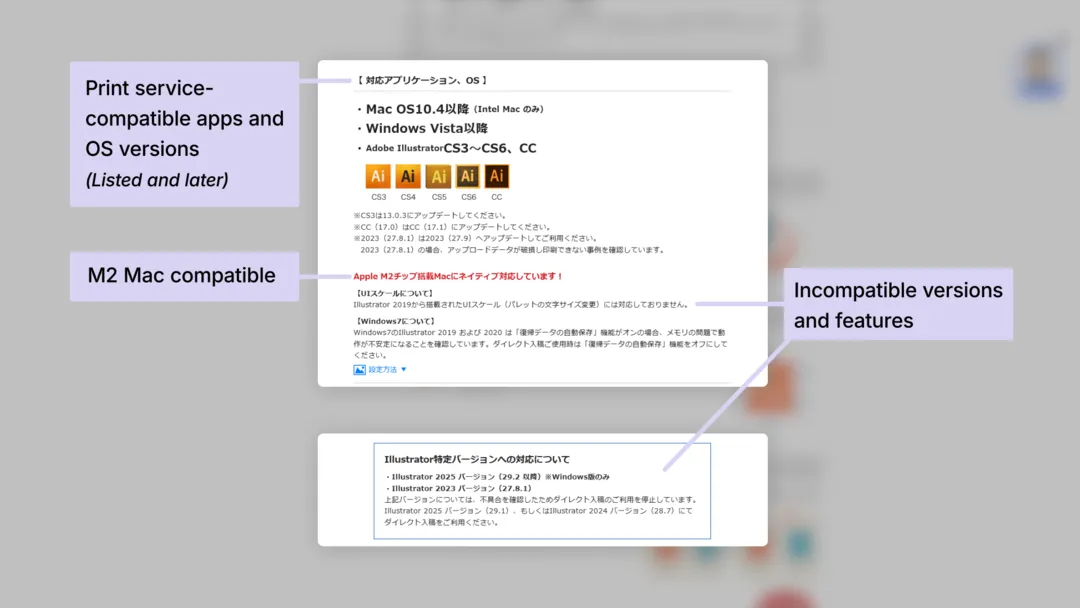Select the Illustrator CS5 version icon
Screen dimensions: 1080x608
438,175
